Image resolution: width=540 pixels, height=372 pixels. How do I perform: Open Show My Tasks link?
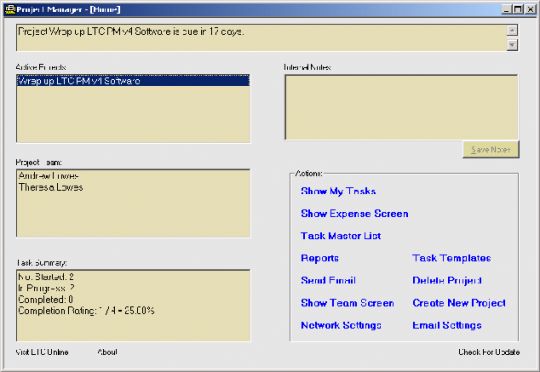338,191
